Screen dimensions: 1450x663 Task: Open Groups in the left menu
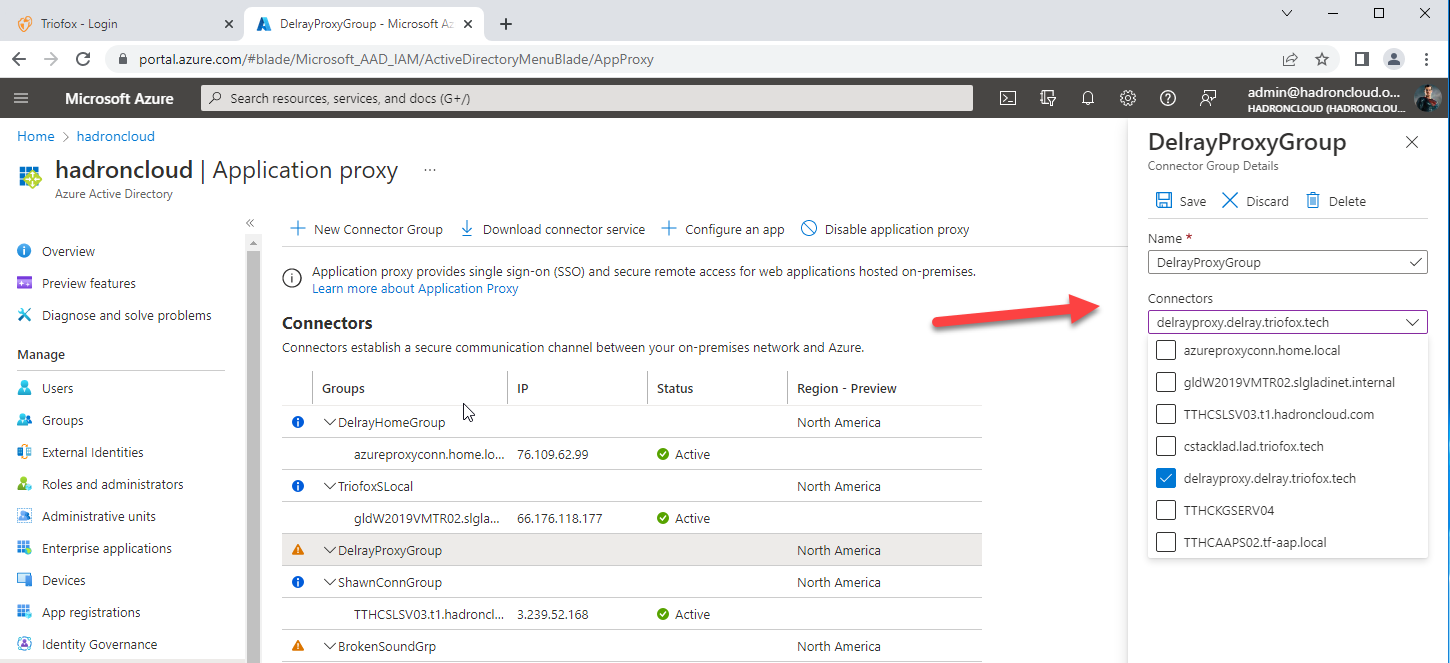pyautogui.click(x=62, y=420)
